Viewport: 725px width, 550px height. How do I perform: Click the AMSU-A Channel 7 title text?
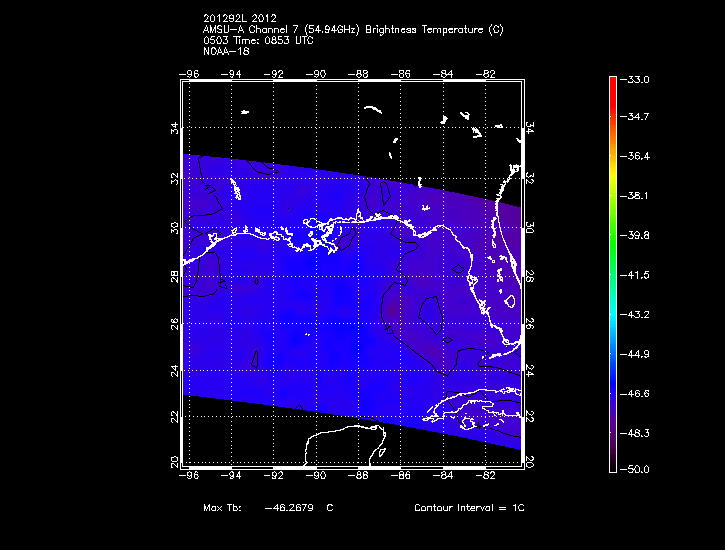click(x=353, y=30)
